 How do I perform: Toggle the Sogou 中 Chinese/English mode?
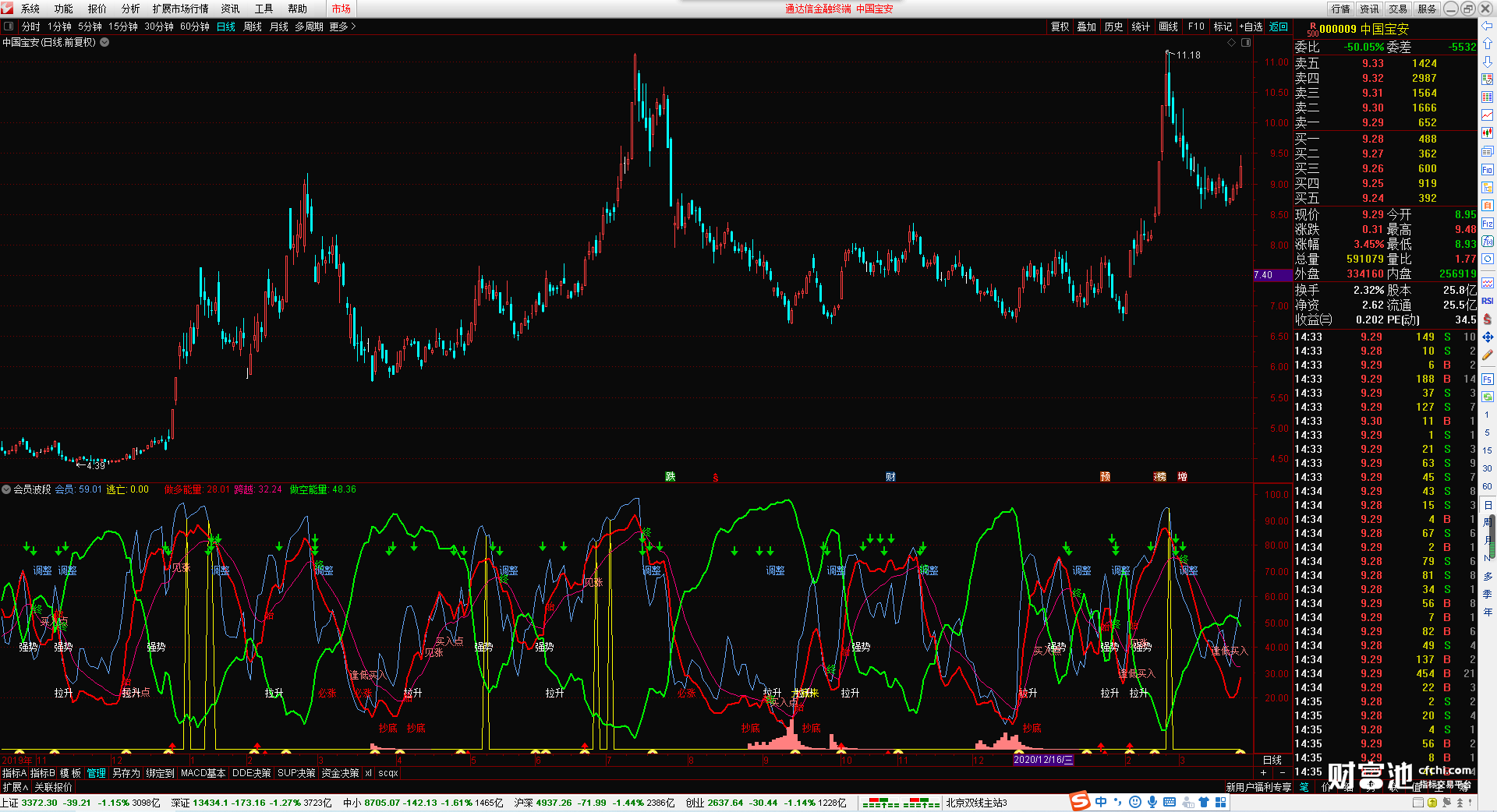1100,802
